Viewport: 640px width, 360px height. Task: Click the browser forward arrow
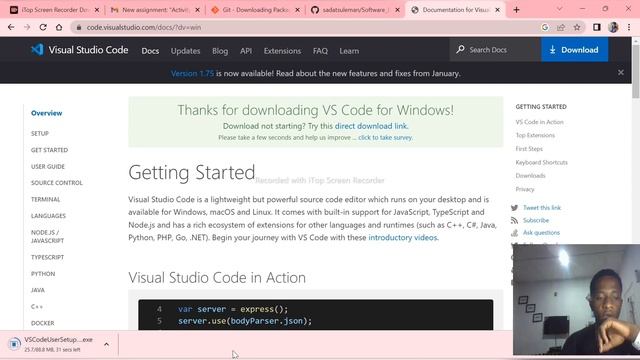(x=27, y=27)
